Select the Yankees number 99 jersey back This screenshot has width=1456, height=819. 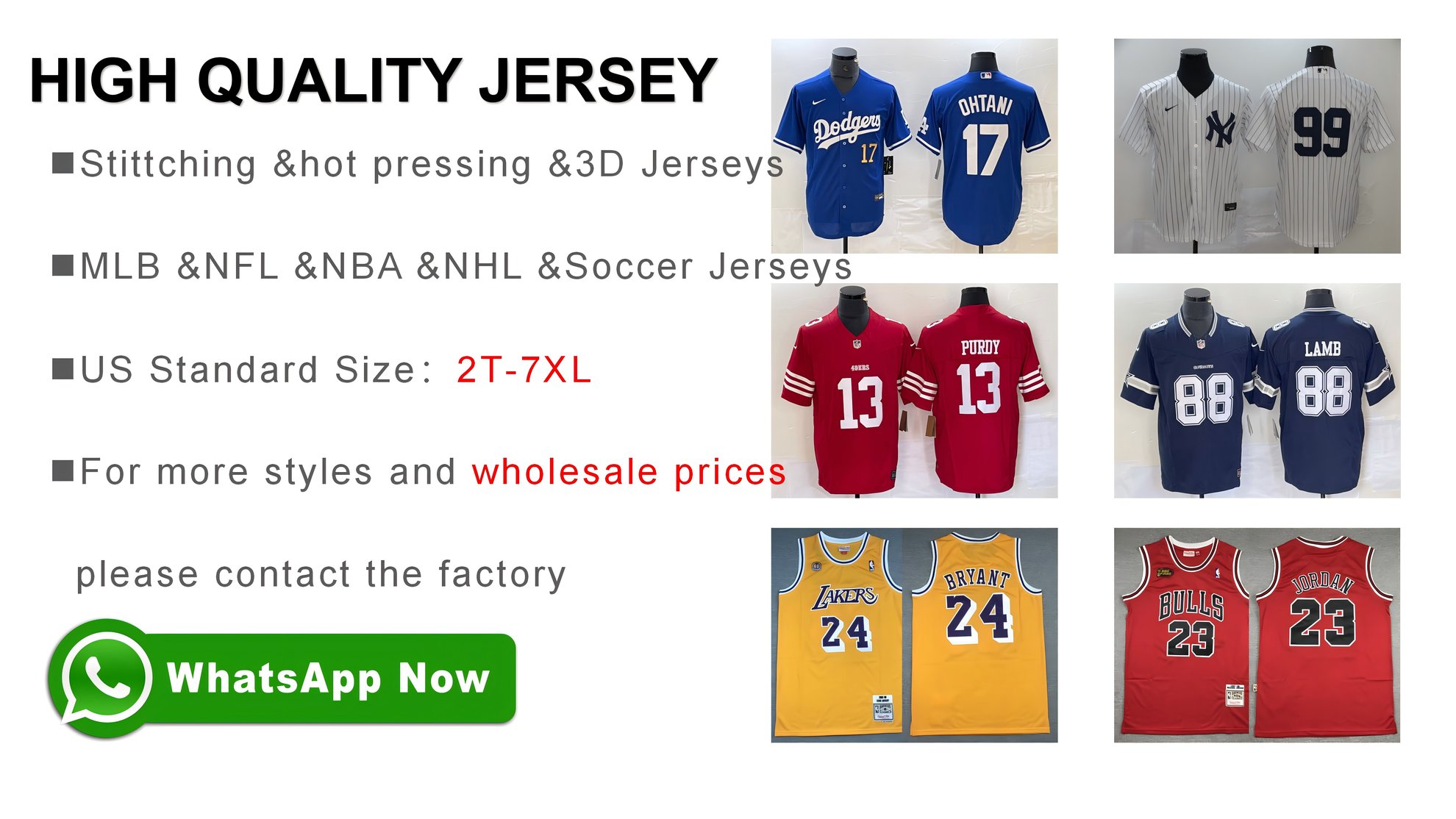[1321, 147]
